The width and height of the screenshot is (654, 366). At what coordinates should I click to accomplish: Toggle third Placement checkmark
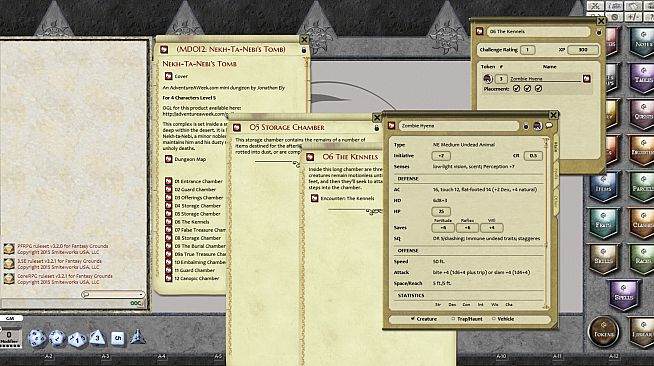pyautogui.click(x=538, y=88)
